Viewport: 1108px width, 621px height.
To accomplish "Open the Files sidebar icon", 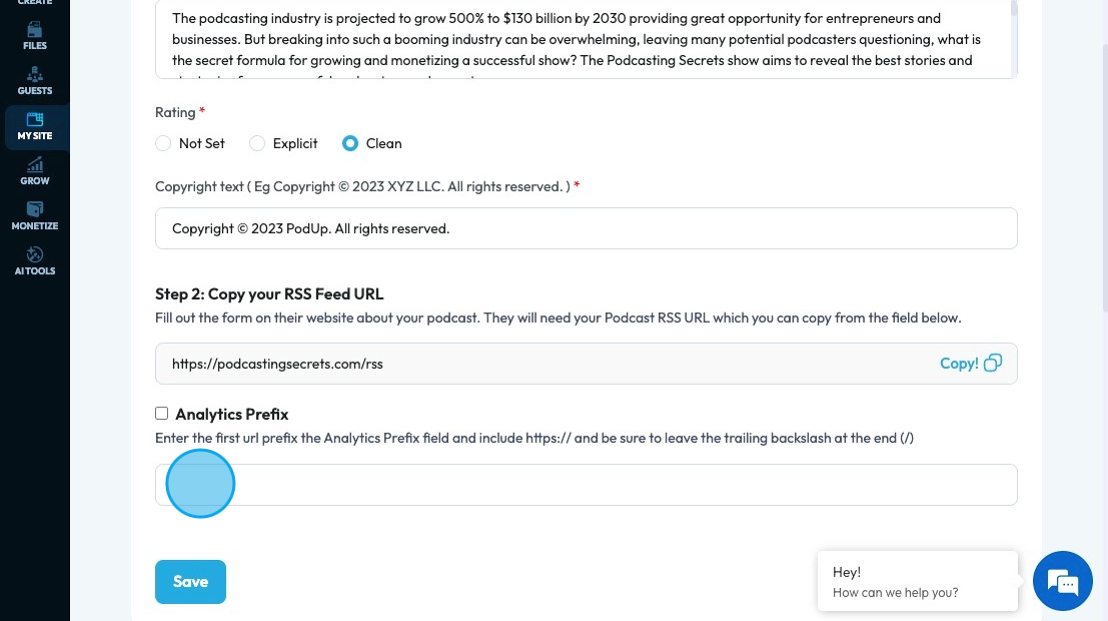I will [35, 35].
